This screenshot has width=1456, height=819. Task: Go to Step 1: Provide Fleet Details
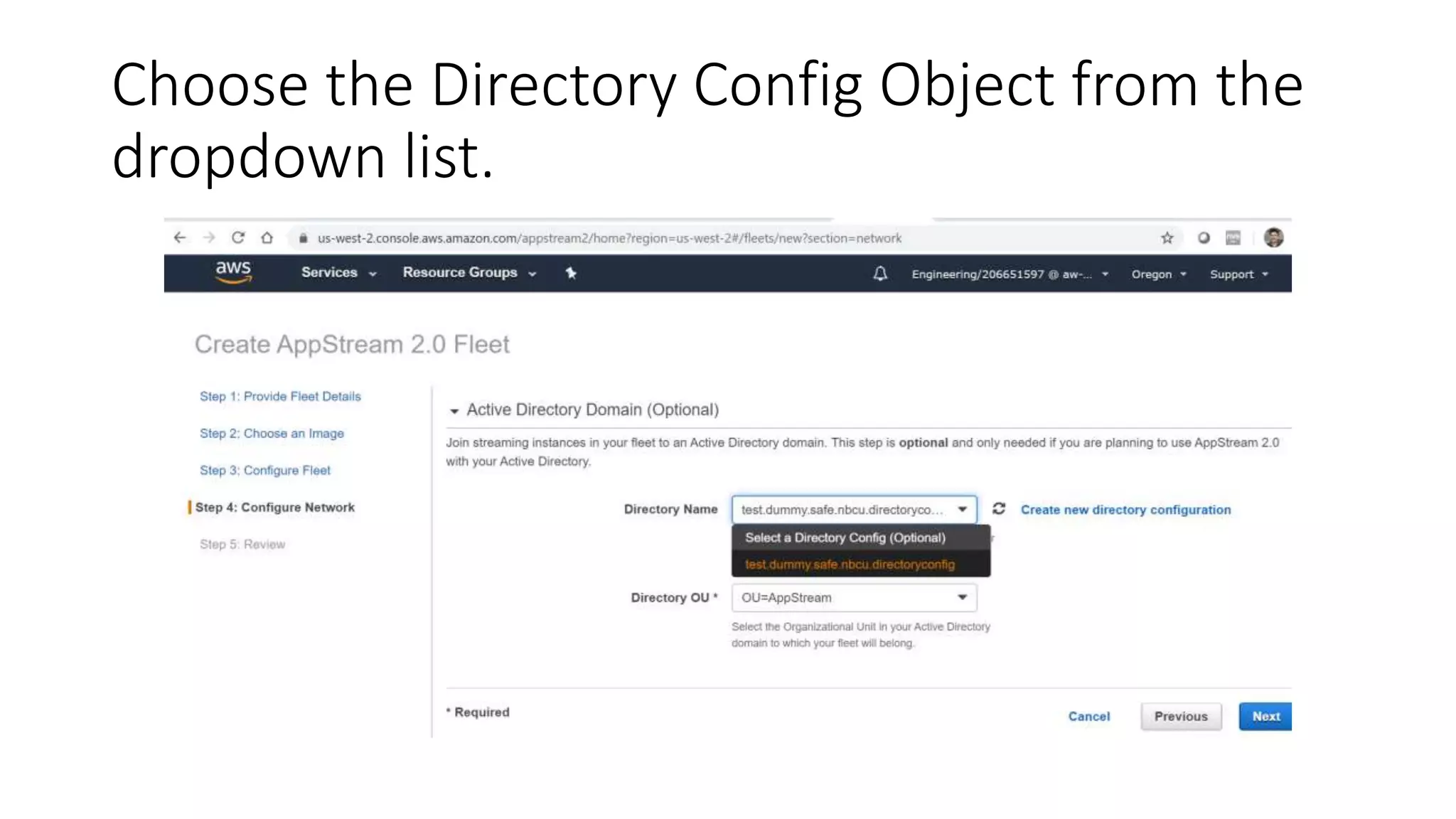[280, 397]
